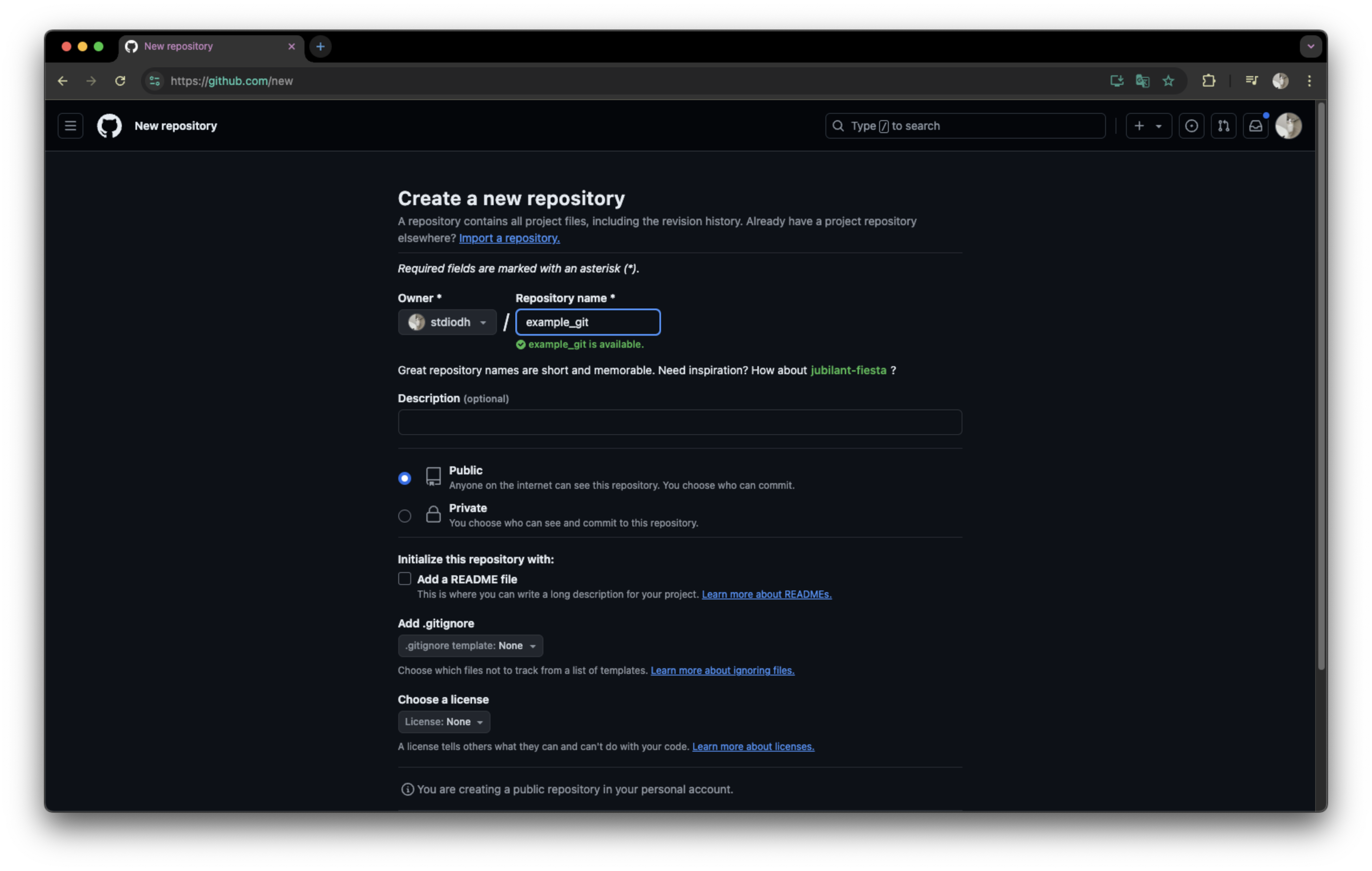The height and width of the screenshot is (871, 1372).
Task: Open the GitHub hamburger navigation menu
Action: pyautogui.click(x=70, y=126)
